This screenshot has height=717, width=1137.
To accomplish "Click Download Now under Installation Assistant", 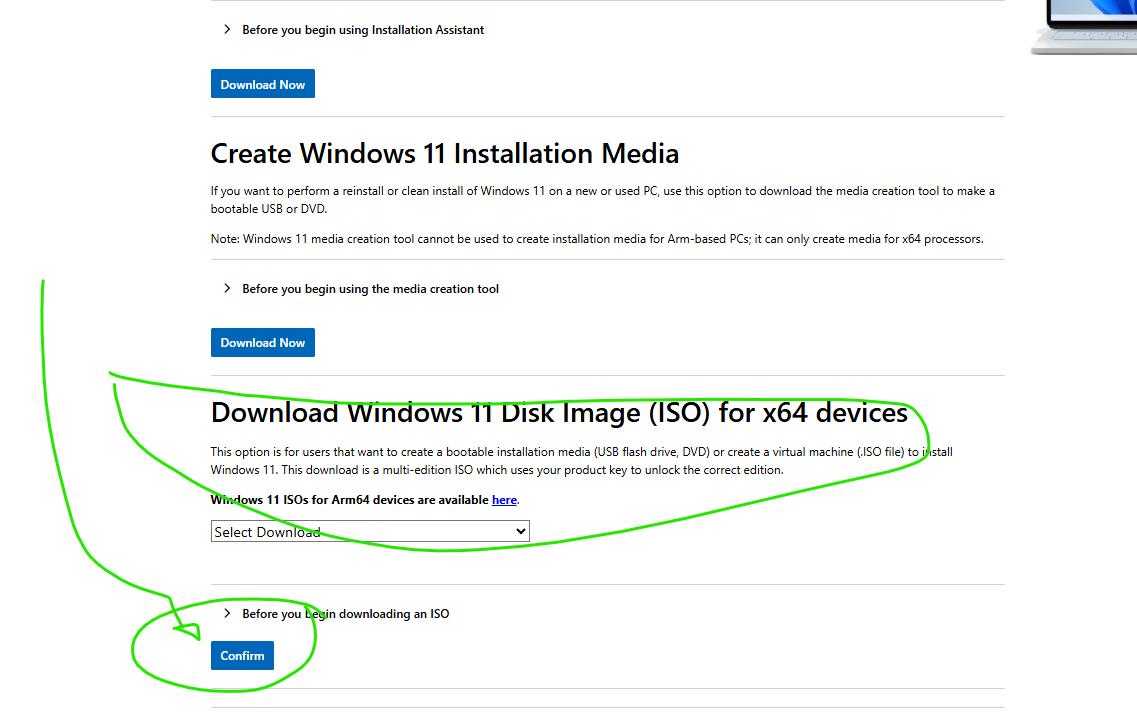I will 262,84.
